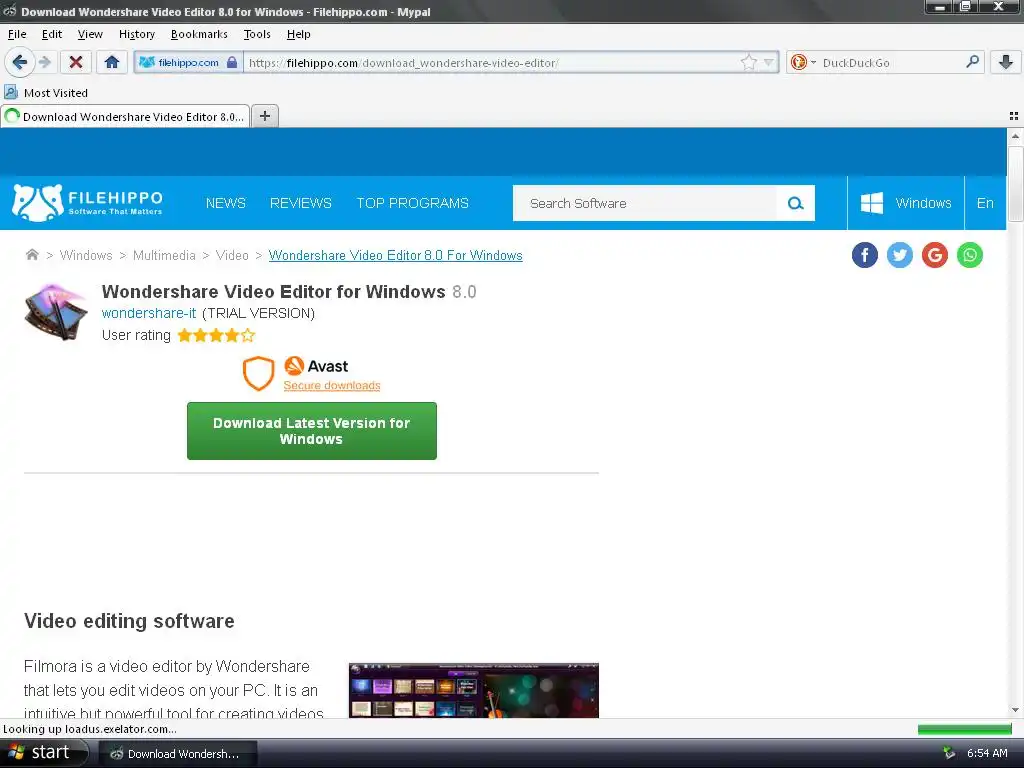Image resolution: width=1024 pixels, height=768 pixels.
Task: Open DuckDuckGo search engine selector
Action: [803, 63]
